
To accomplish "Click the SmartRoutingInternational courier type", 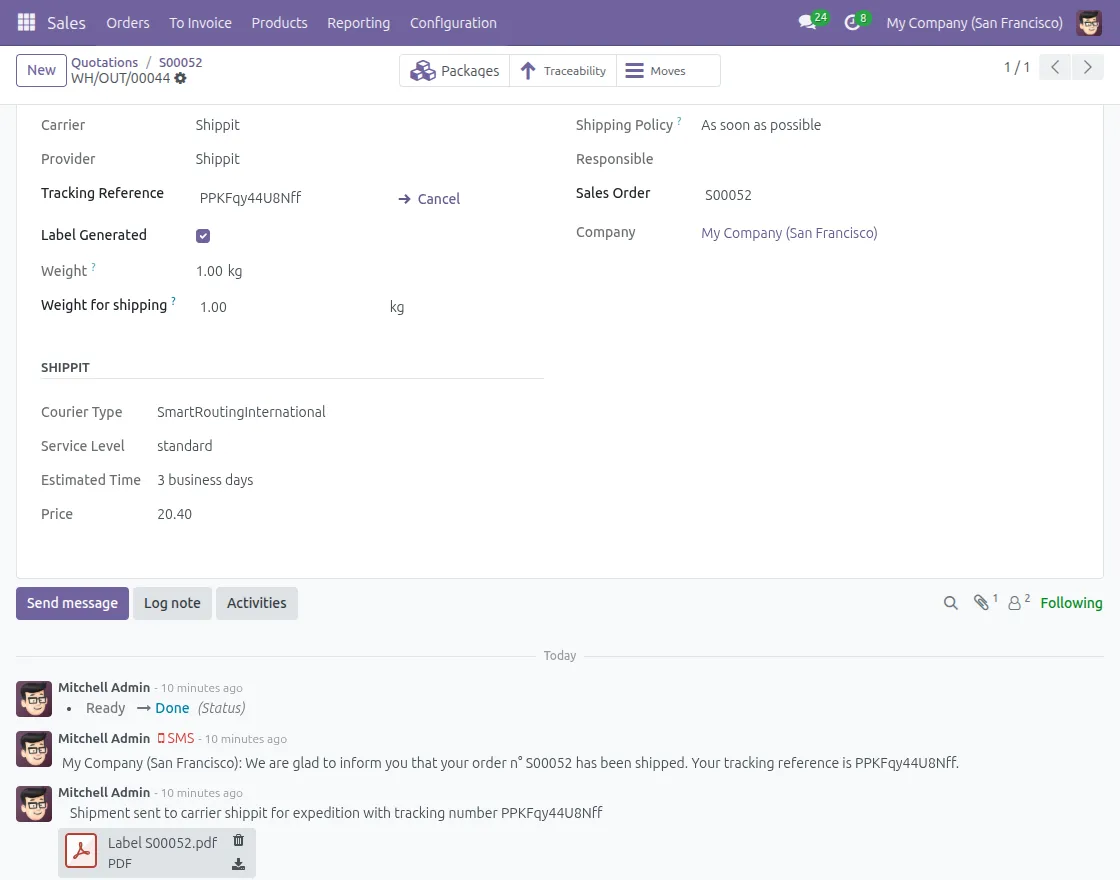I will tap(241, 412).
